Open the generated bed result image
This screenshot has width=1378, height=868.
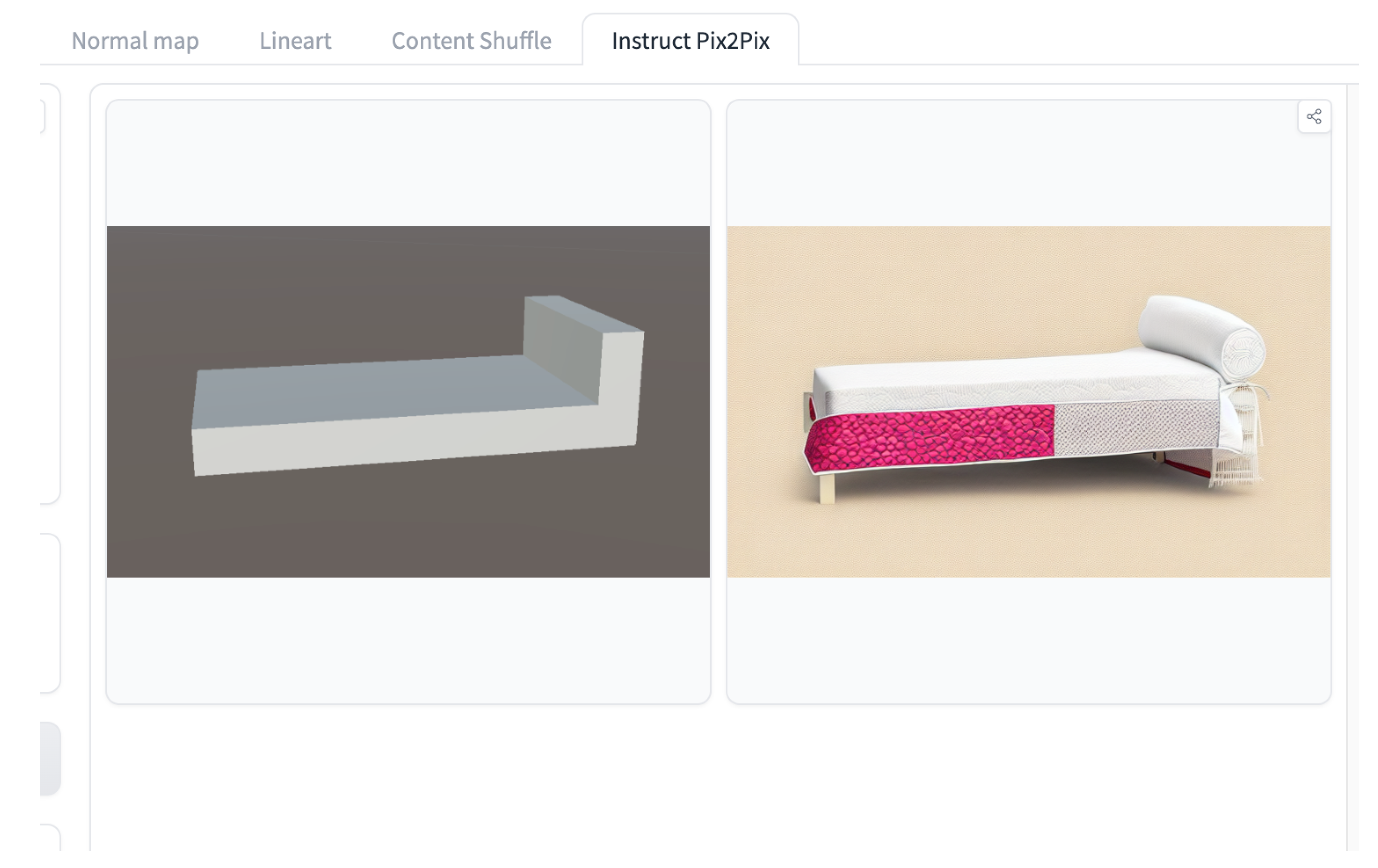1028,401
